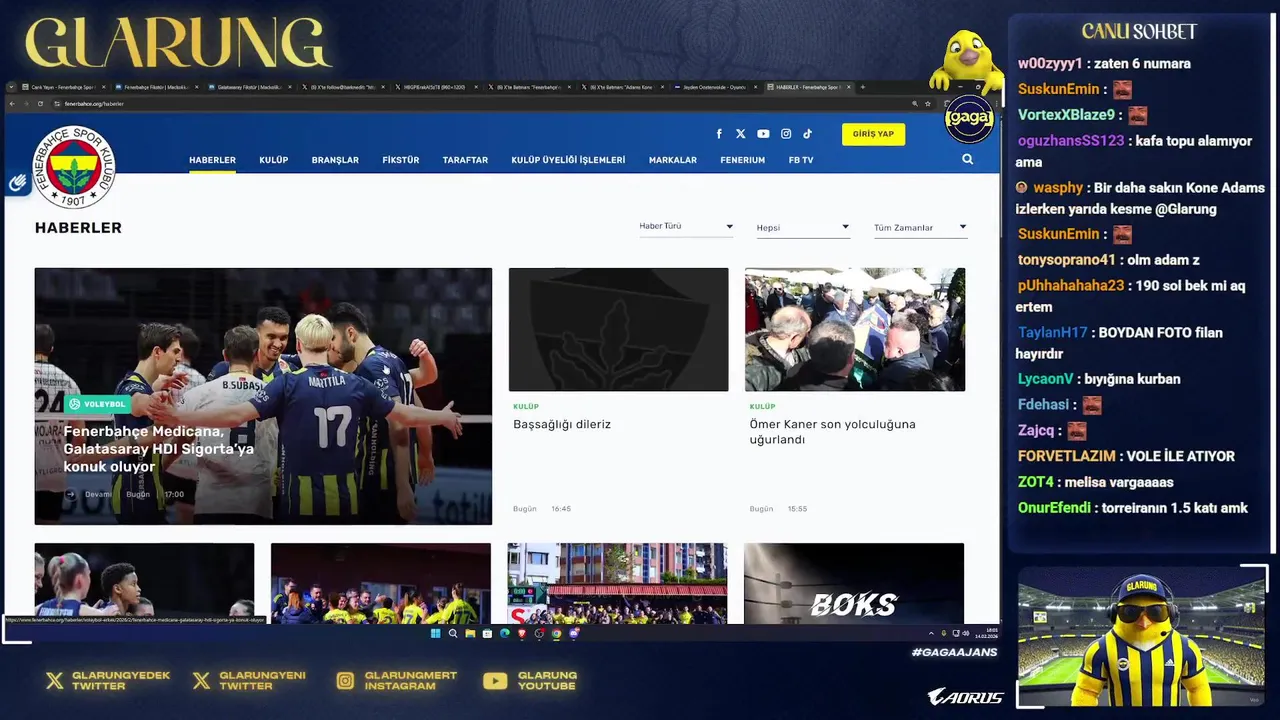Click the Devamı link on featured story
The image size is (1280, 720).
tap(98, 494)
